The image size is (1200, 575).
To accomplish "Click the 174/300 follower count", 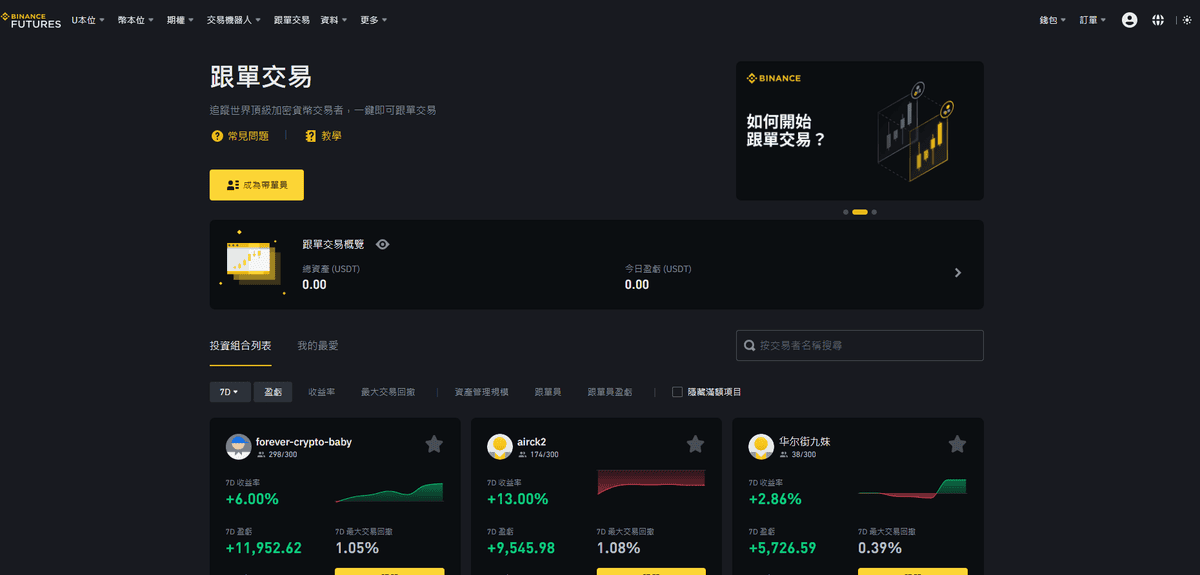I will (x=544, y=455).
